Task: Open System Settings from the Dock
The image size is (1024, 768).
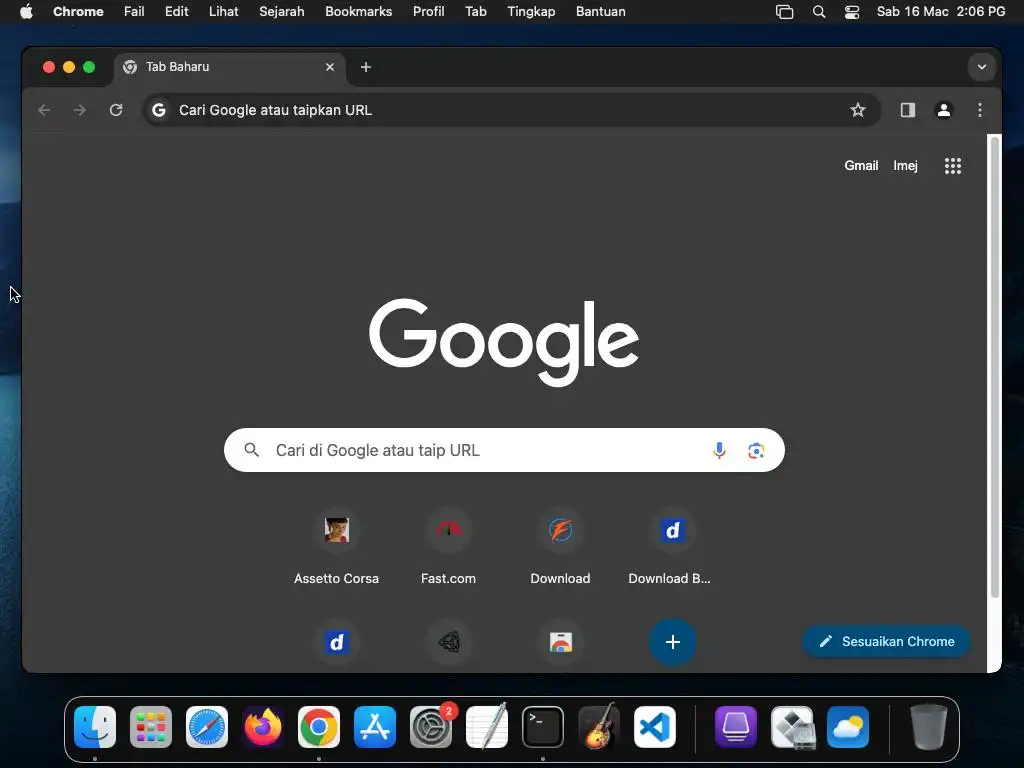Action: pyautogui.click(x=431, y=727)
